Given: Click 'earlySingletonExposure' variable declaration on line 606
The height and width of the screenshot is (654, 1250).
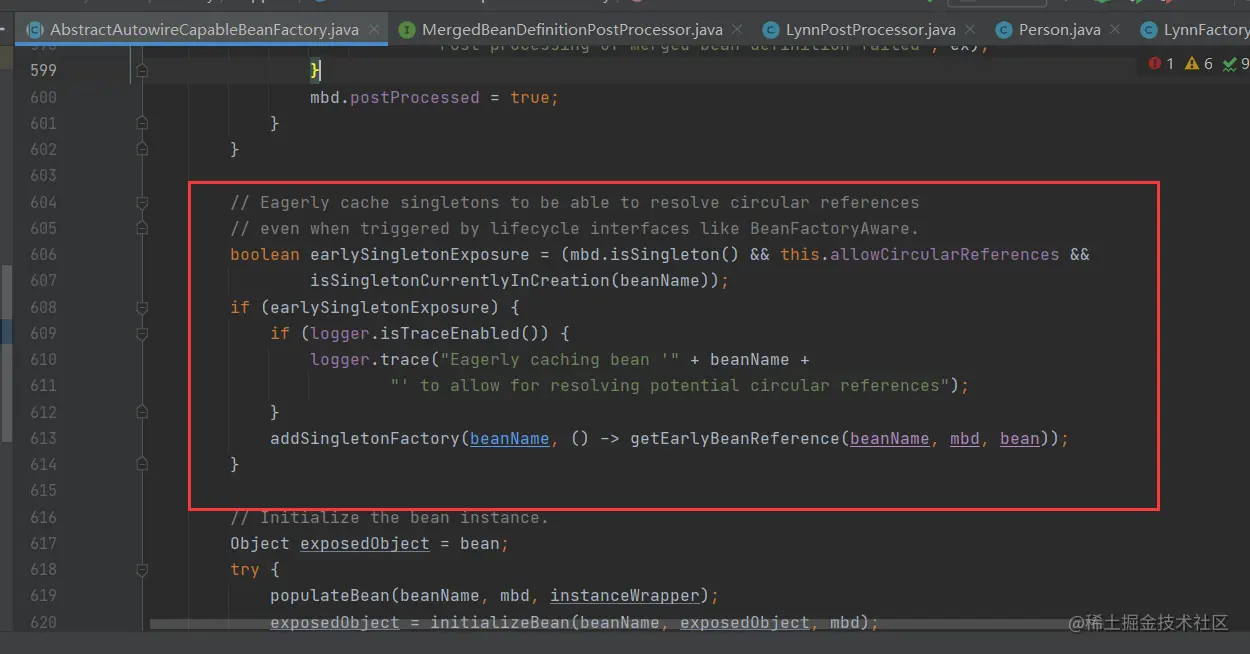Looking at the screenshot, I should click(x=420, y=254).
